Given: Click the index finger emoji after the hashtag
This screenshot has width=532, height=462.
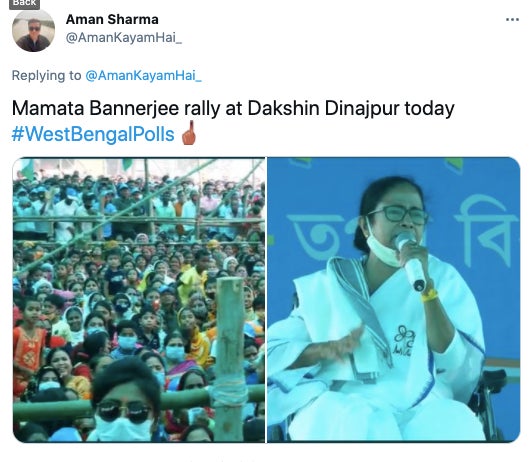Looking at the screenshot, I should [189, 133].
